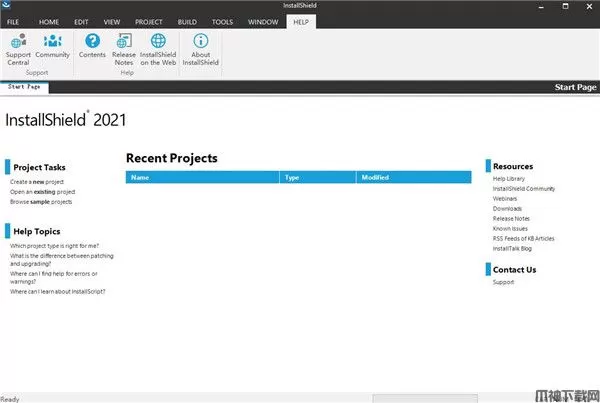Open the Downloads resource link

coord(507,209)
